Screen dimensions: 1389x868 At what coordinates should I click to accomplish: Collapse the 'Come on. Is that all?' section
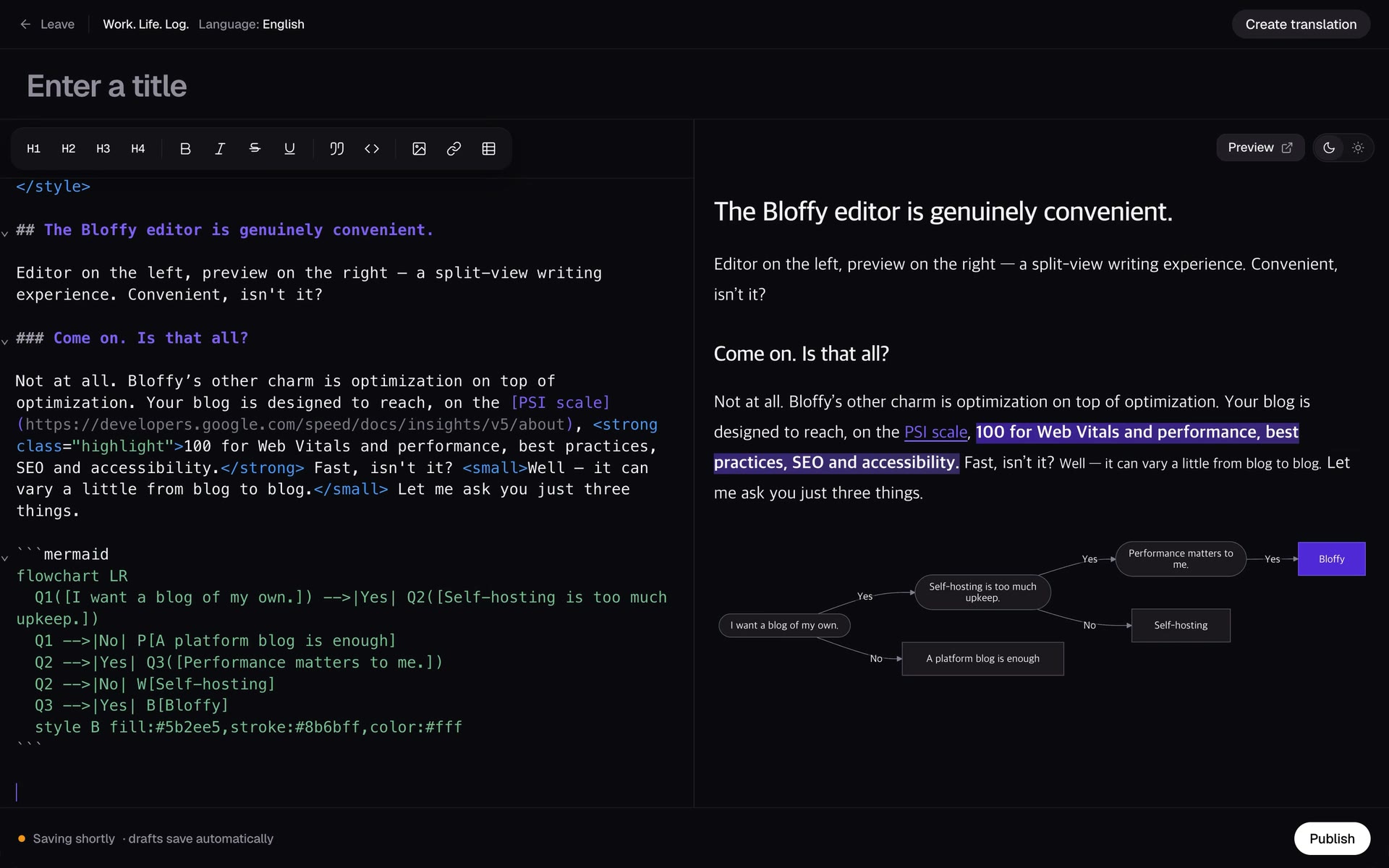pos(5,341)
